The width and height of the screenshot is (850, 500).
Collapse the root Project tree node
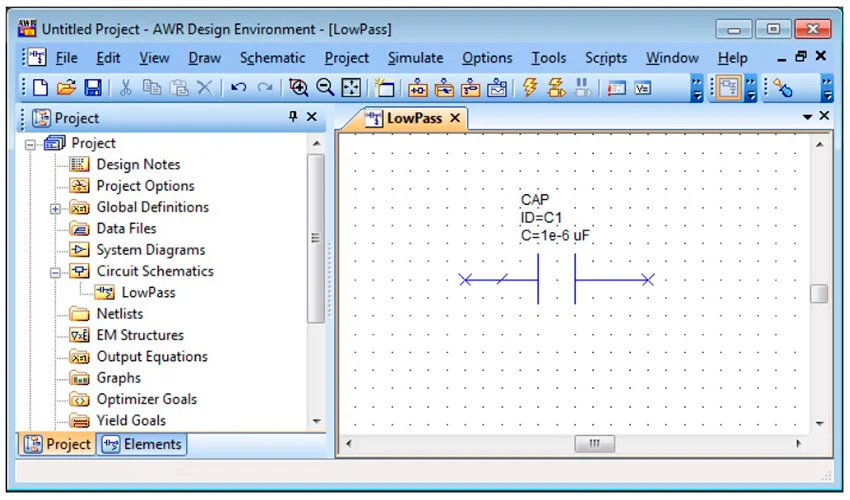pyautogui.click(x=32, y=144)
